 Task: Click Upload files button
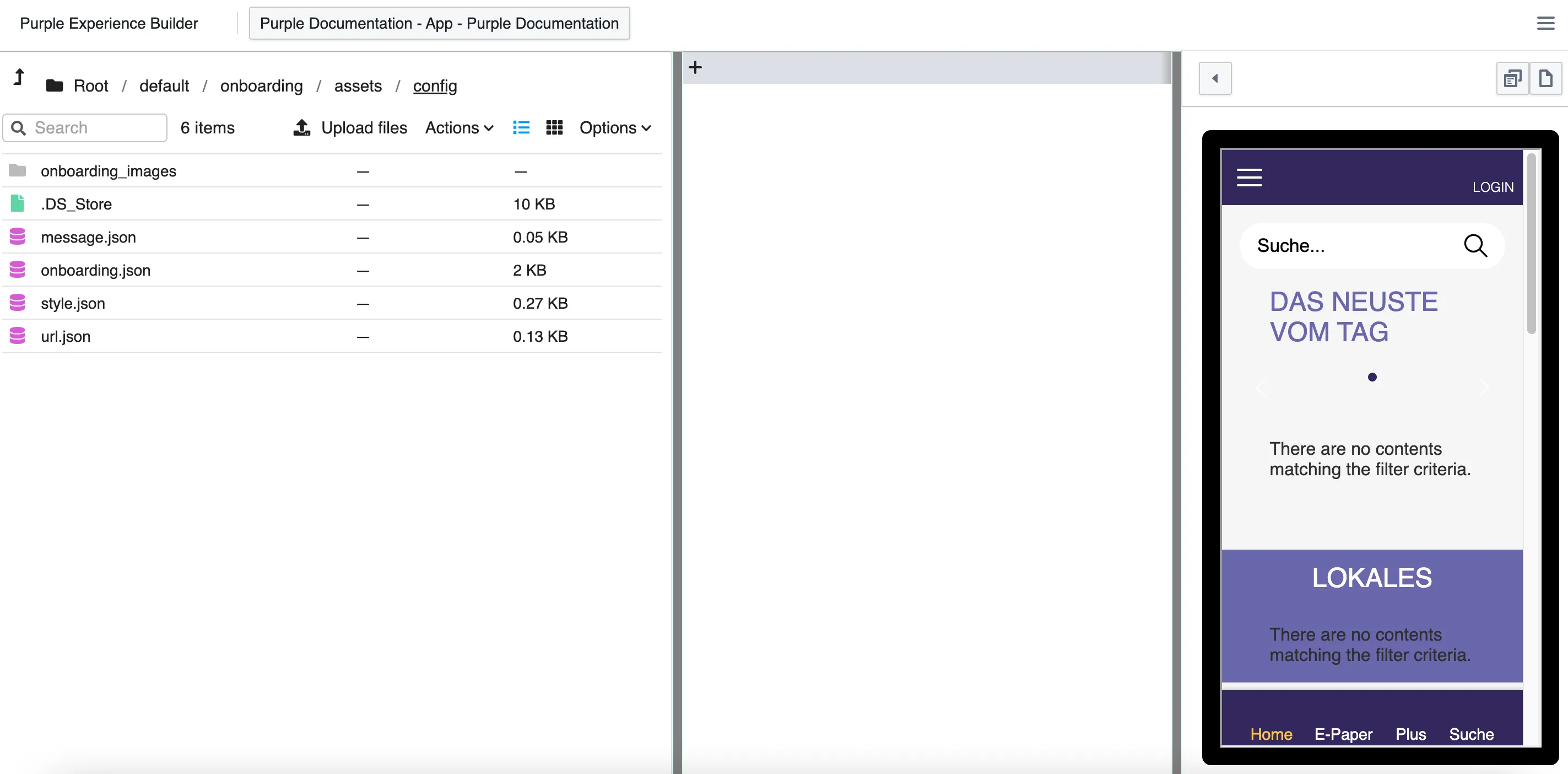point(350,128)
